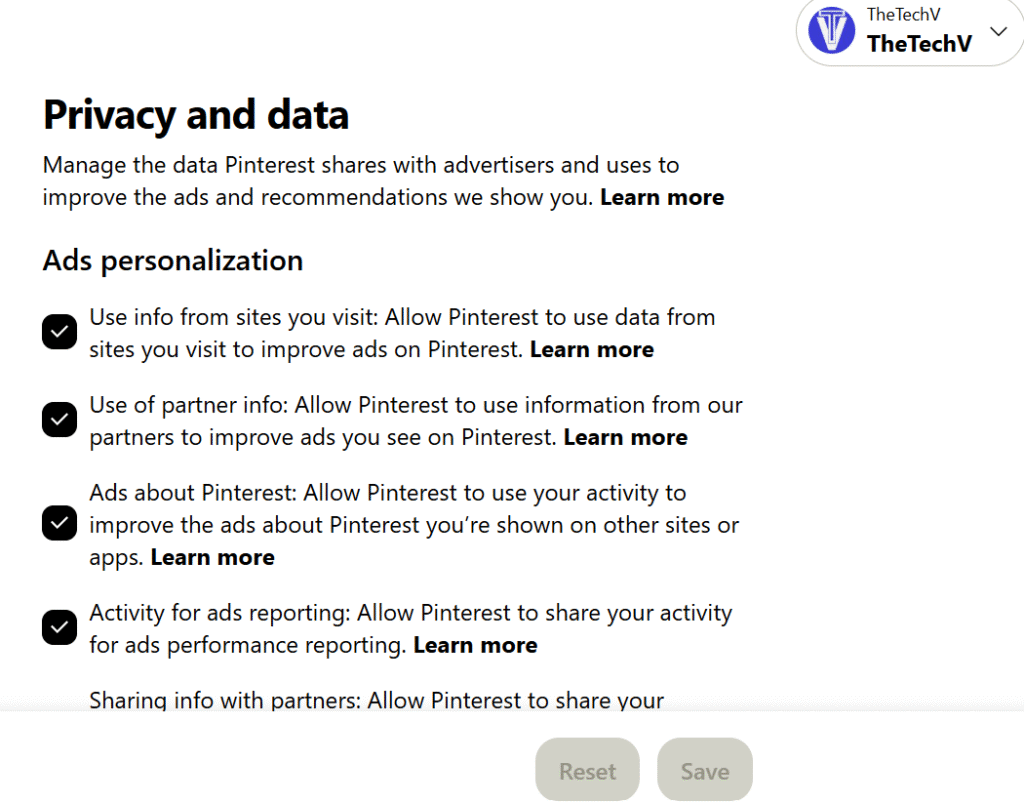Open Learn more for Ads about Pinterest

212,557
